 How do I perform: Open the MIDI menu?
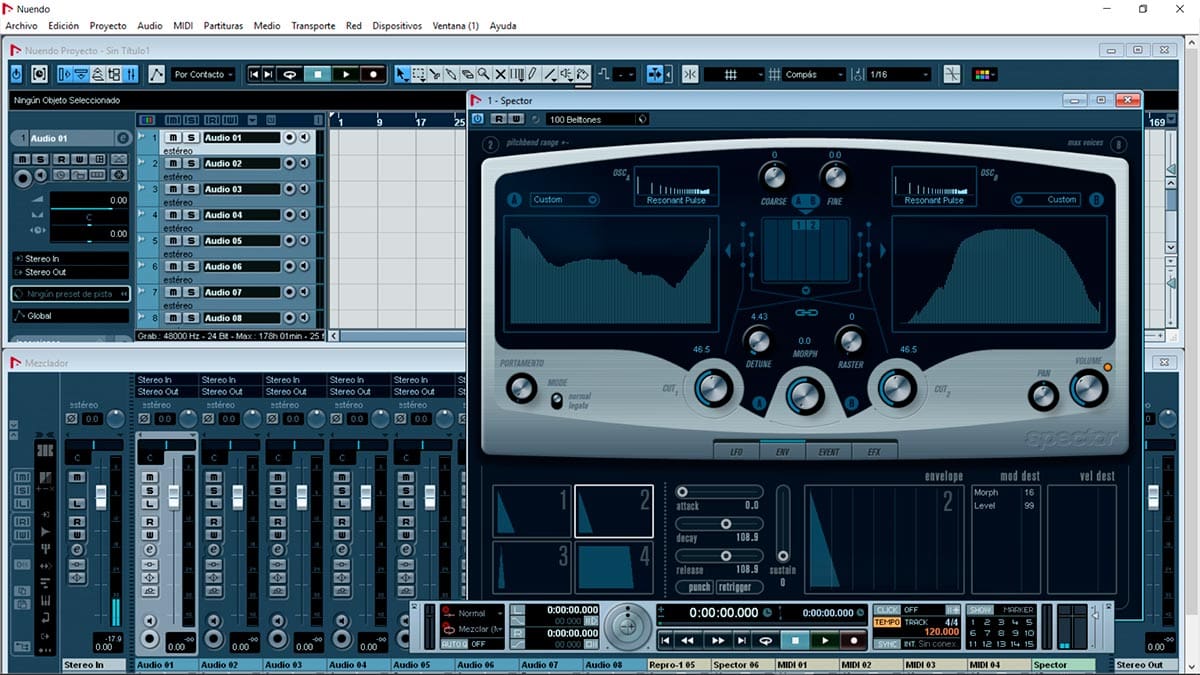coord(183,26)
